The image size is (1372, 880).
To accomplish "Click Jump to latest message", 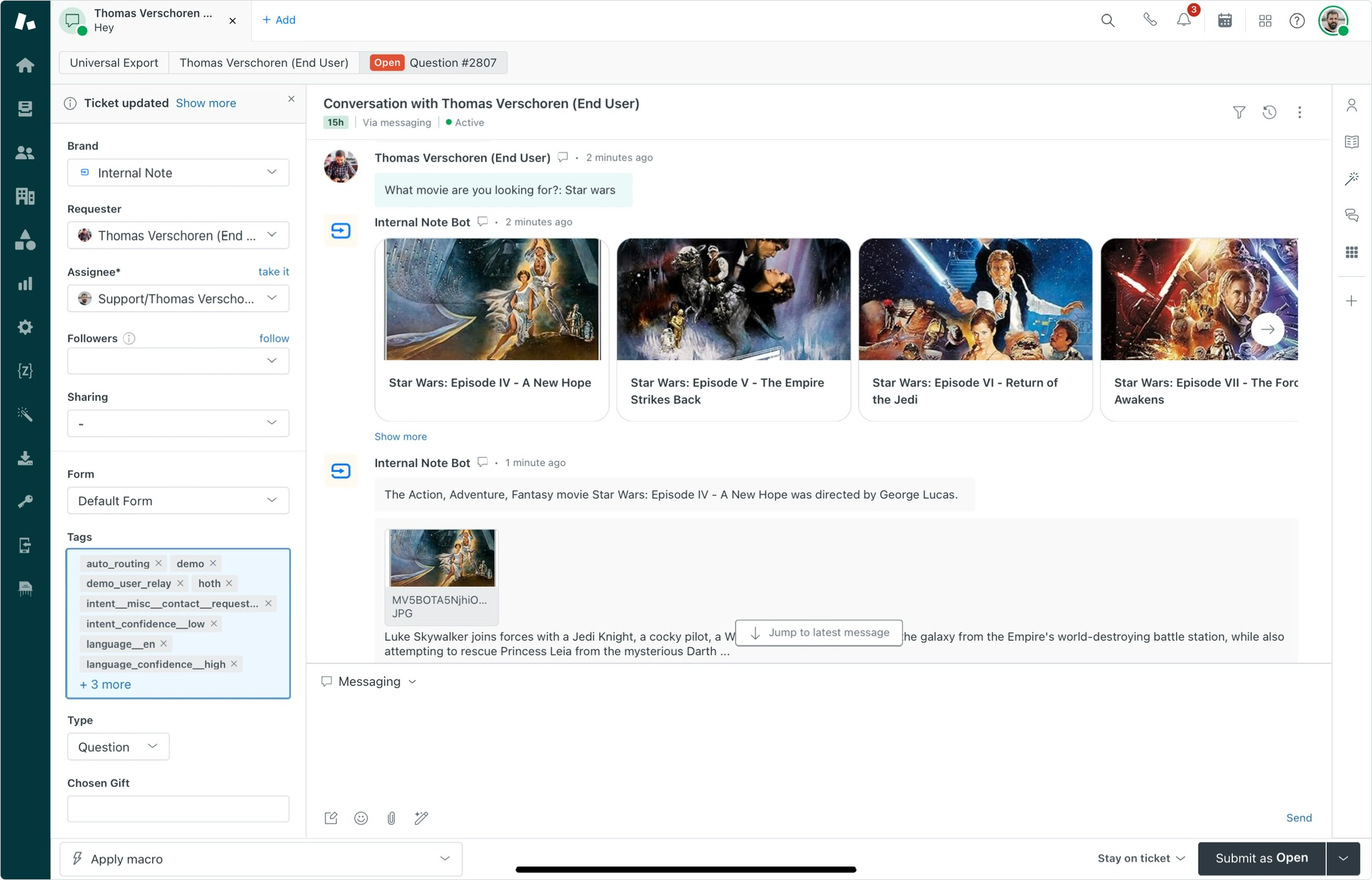I will pyautogui.click(x=819, y=632).
